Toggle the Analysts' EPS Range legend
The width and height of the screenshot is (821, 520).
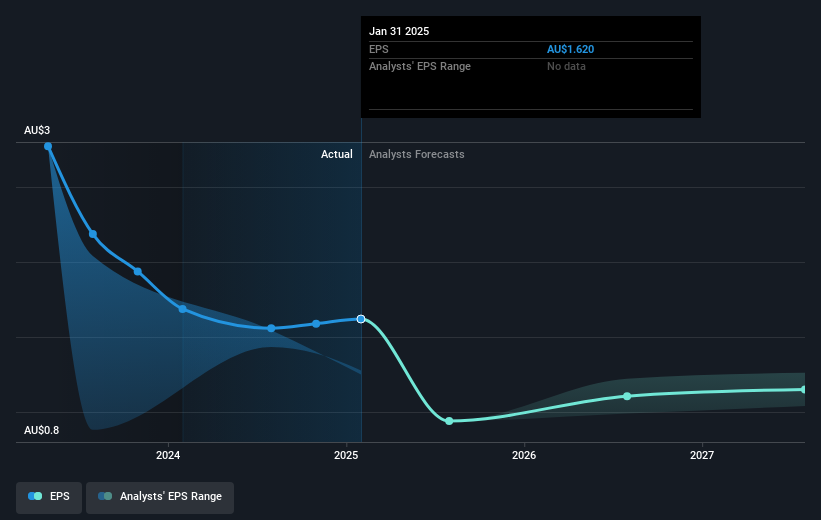click(x=160, y=497)
